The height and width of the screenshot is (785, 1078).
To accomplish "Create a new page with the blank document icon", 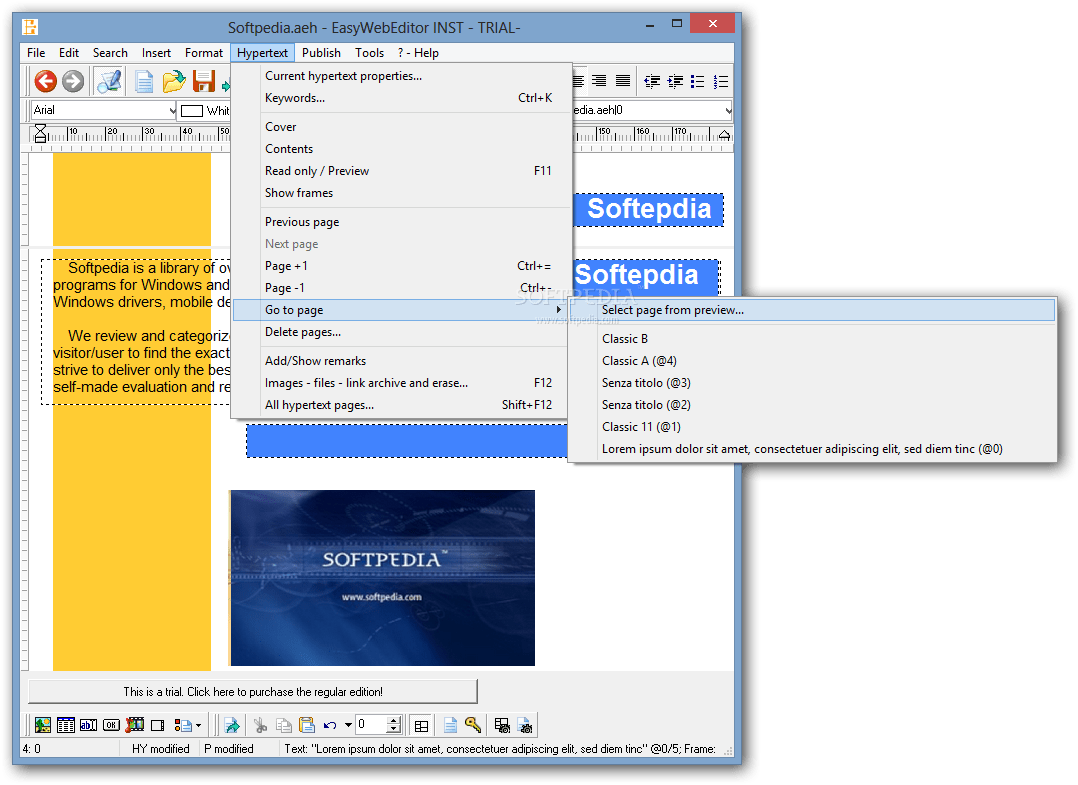I will pyautogui.click(x=144, y=82).
